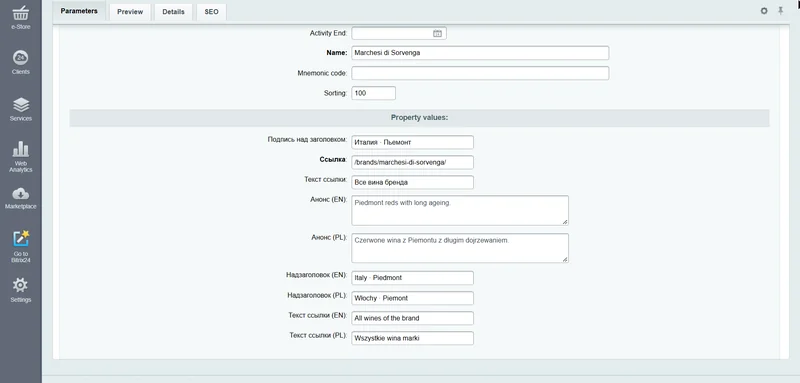This screenshot has height=383, width=800.
Task: Click the Текст ссылки (EN) field
Action: pyautogui.click(x=412, y=318)
